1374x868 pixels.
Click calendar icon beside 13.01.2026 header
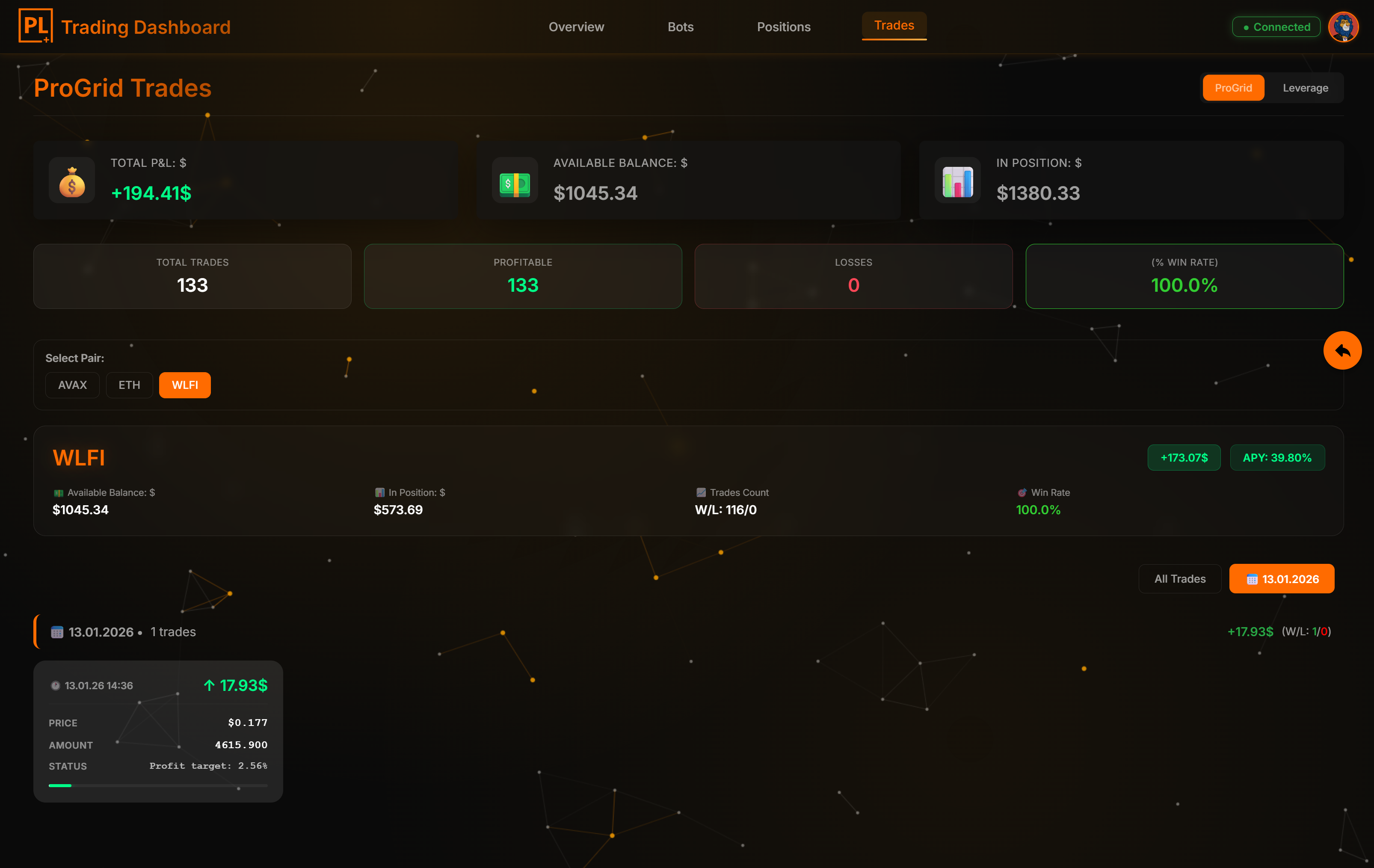point(57,632)
